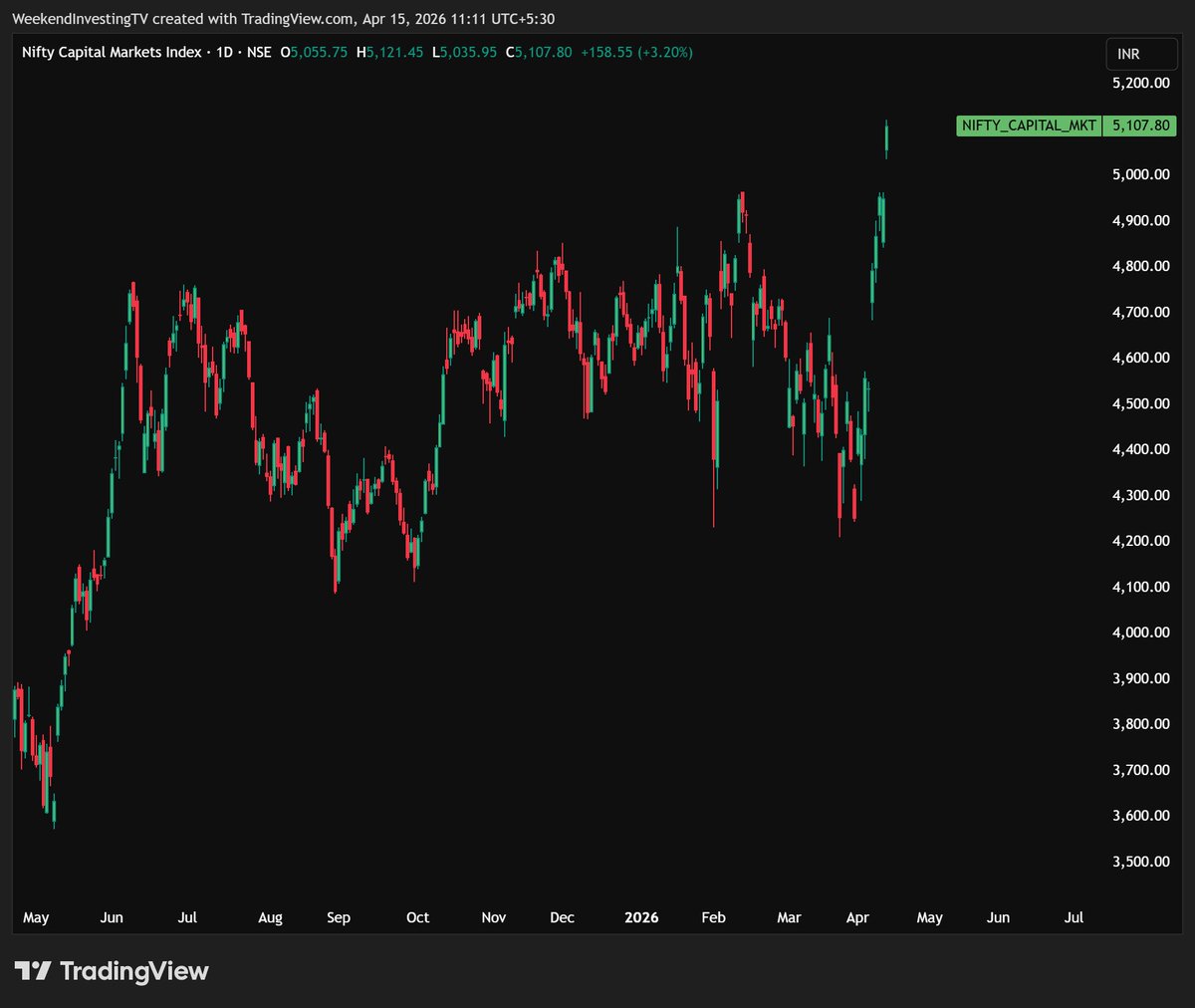The width and height of the screenshot is (1195, 1008).
Task: Click the low value L5,035.95
Action: point(464,52)
